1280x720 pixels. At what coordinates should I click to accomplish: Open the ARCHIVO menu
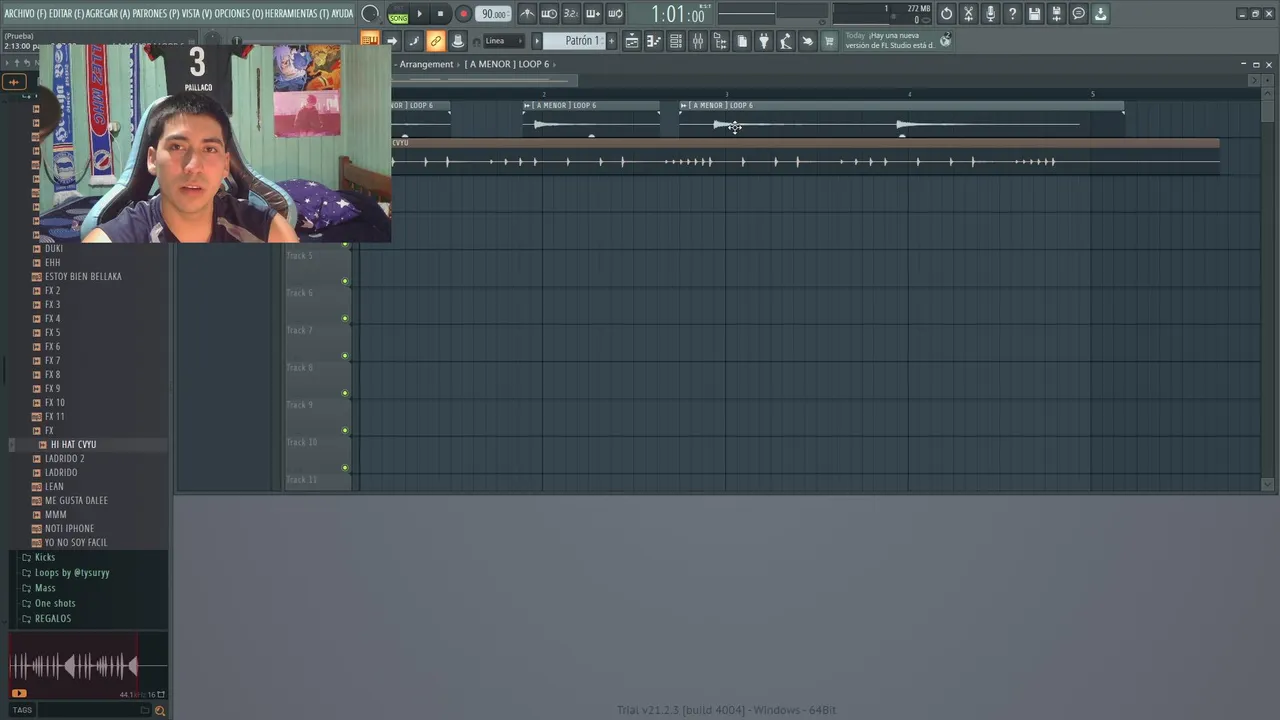(25, 14)
